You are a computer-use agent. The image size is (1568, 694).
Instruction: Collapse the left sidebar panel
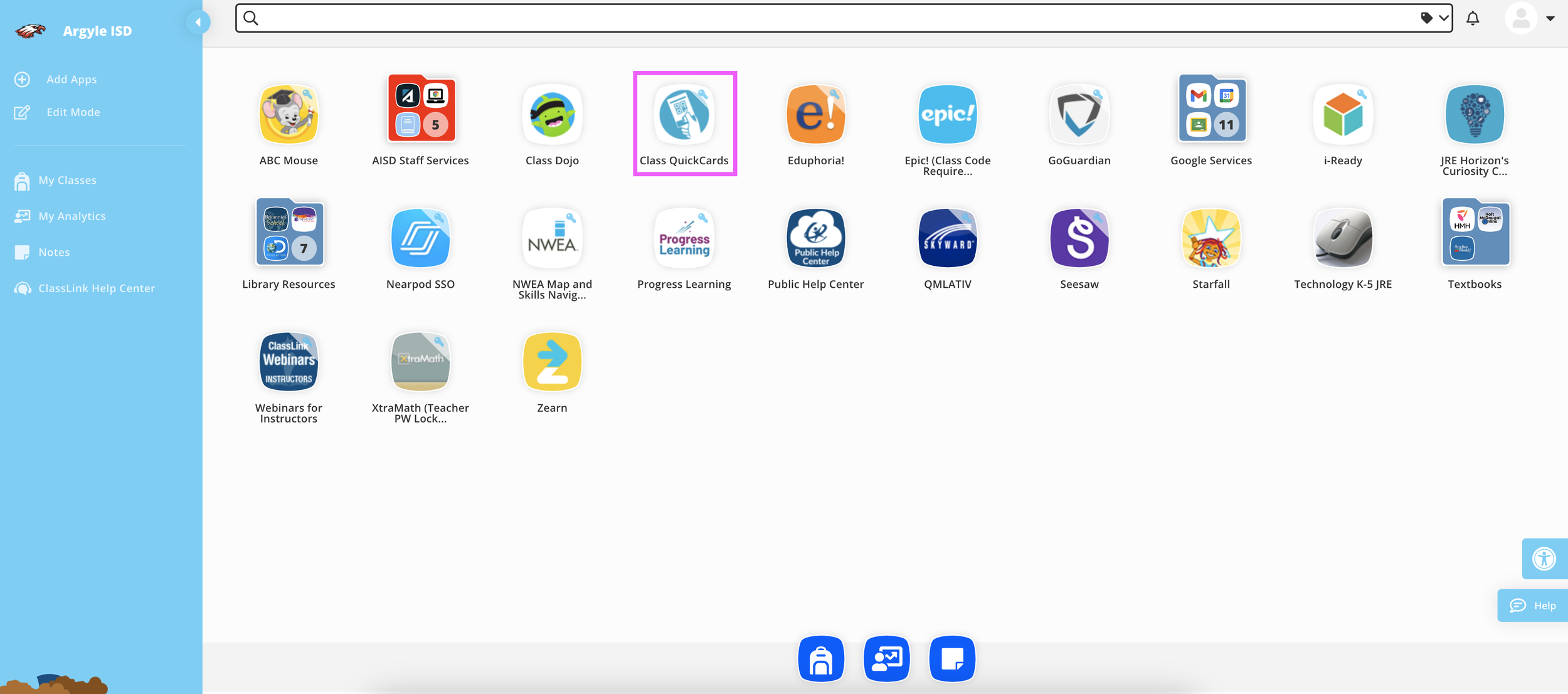tap(198, 23)
